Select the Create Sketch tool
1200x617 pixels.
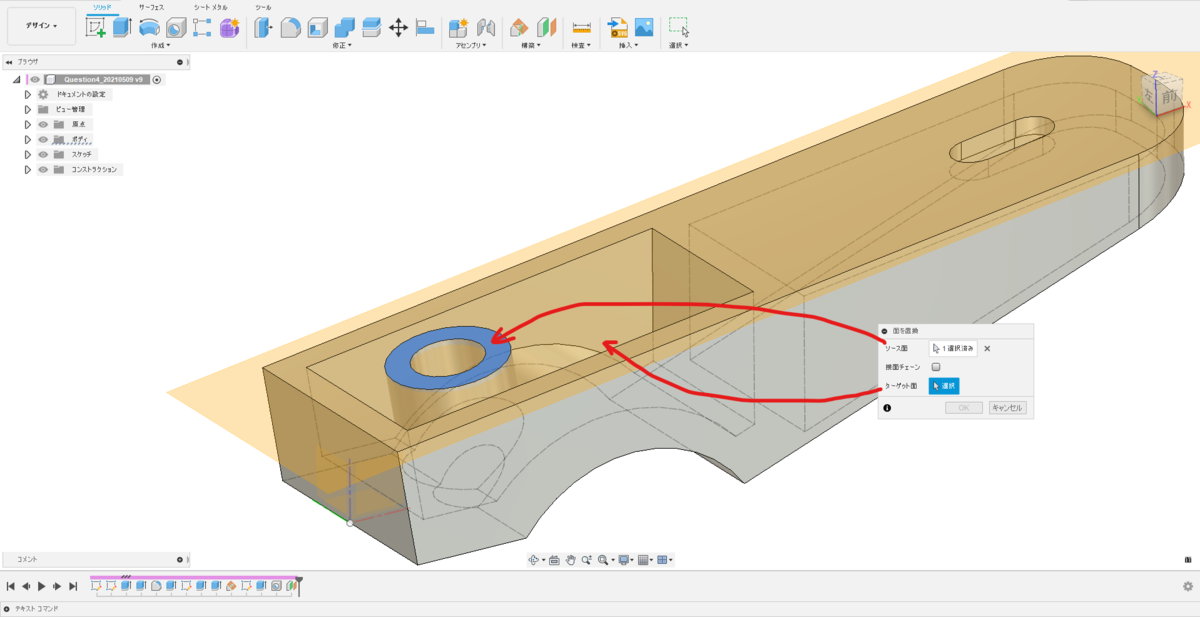(x=96, y=28)
